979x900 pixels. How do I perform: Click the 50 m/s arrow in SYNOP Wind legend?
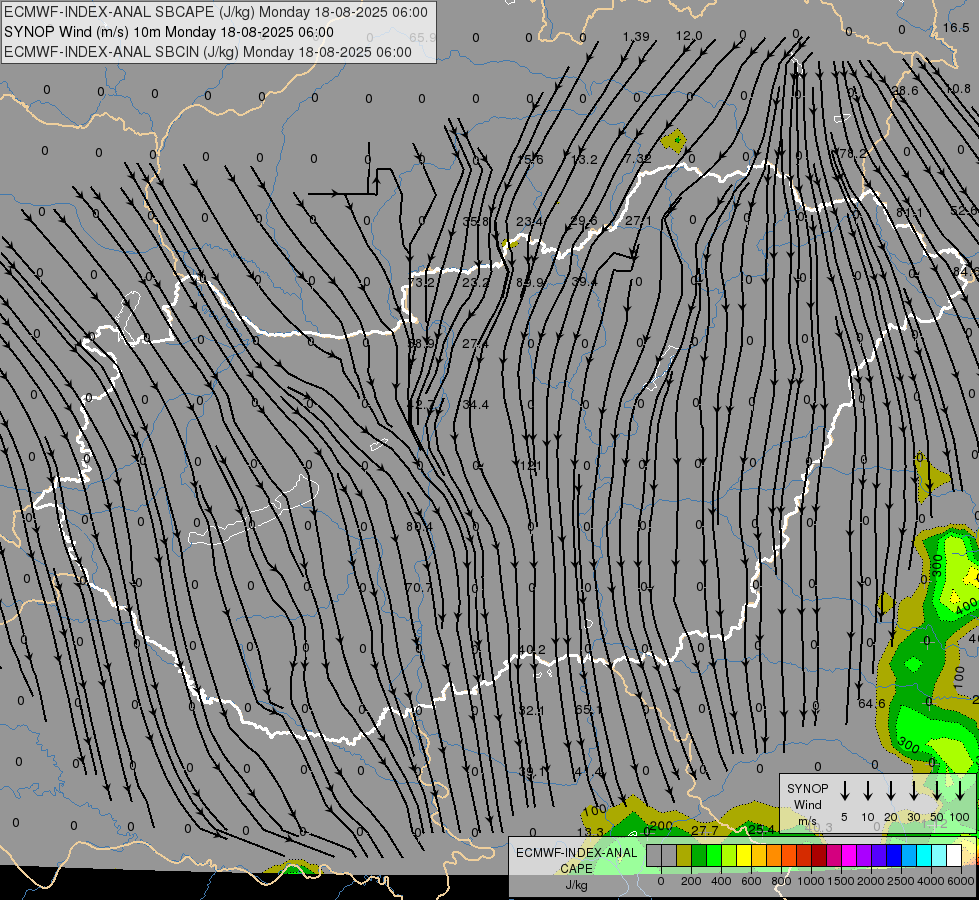(937, 790)
